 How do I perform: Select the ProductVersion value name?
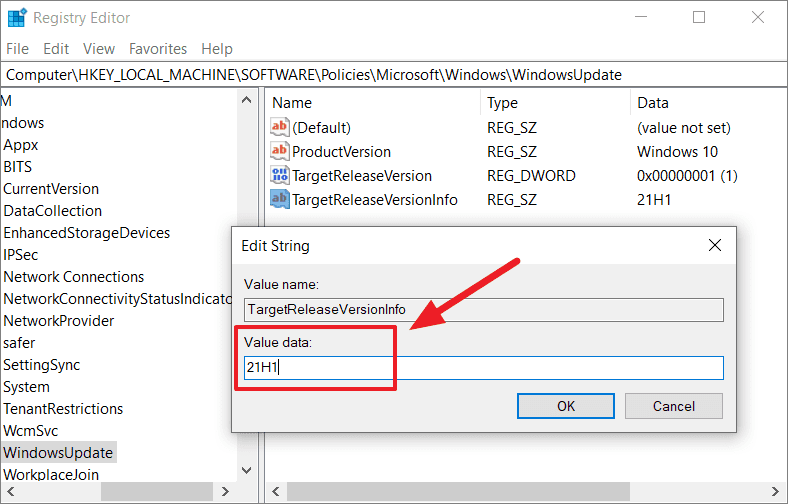[341, 152]
